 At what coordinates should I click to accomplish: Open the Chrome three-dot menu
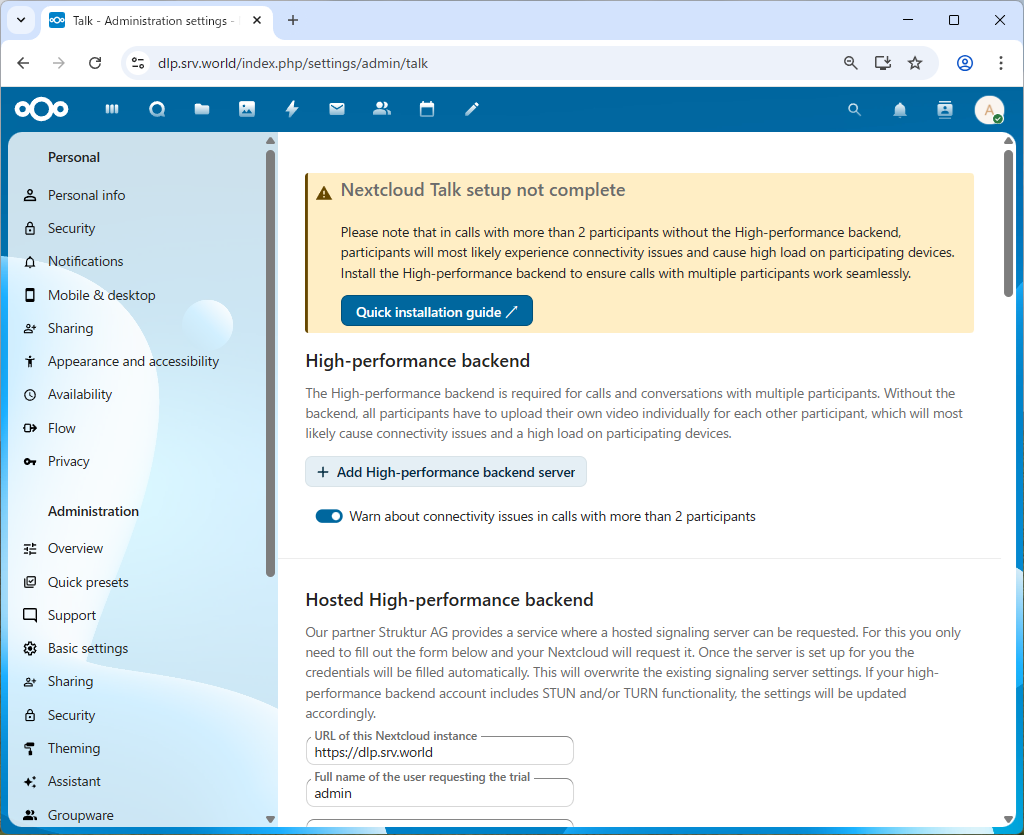(x=1000, y=63)
